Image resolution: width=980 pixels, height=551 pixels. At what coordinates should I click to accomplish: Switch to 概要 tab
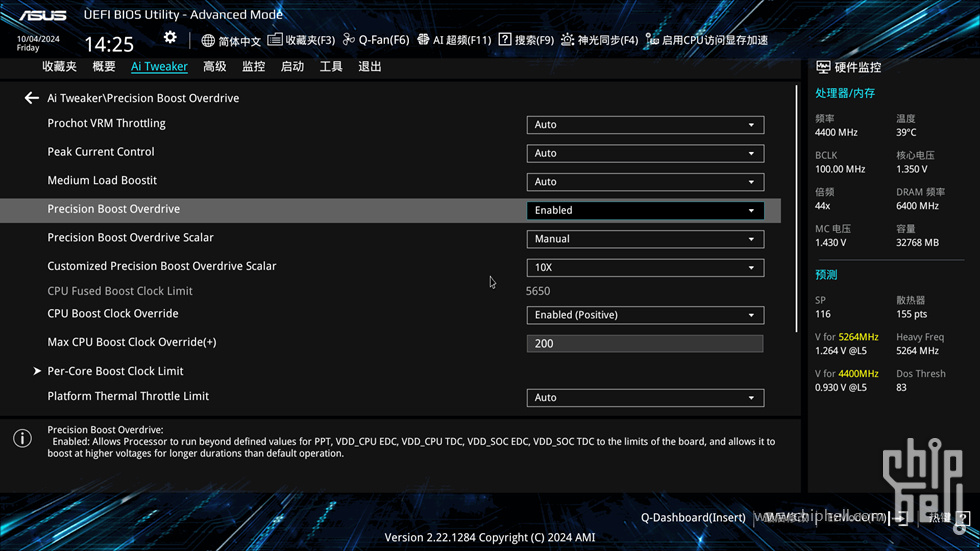[104, 67]
